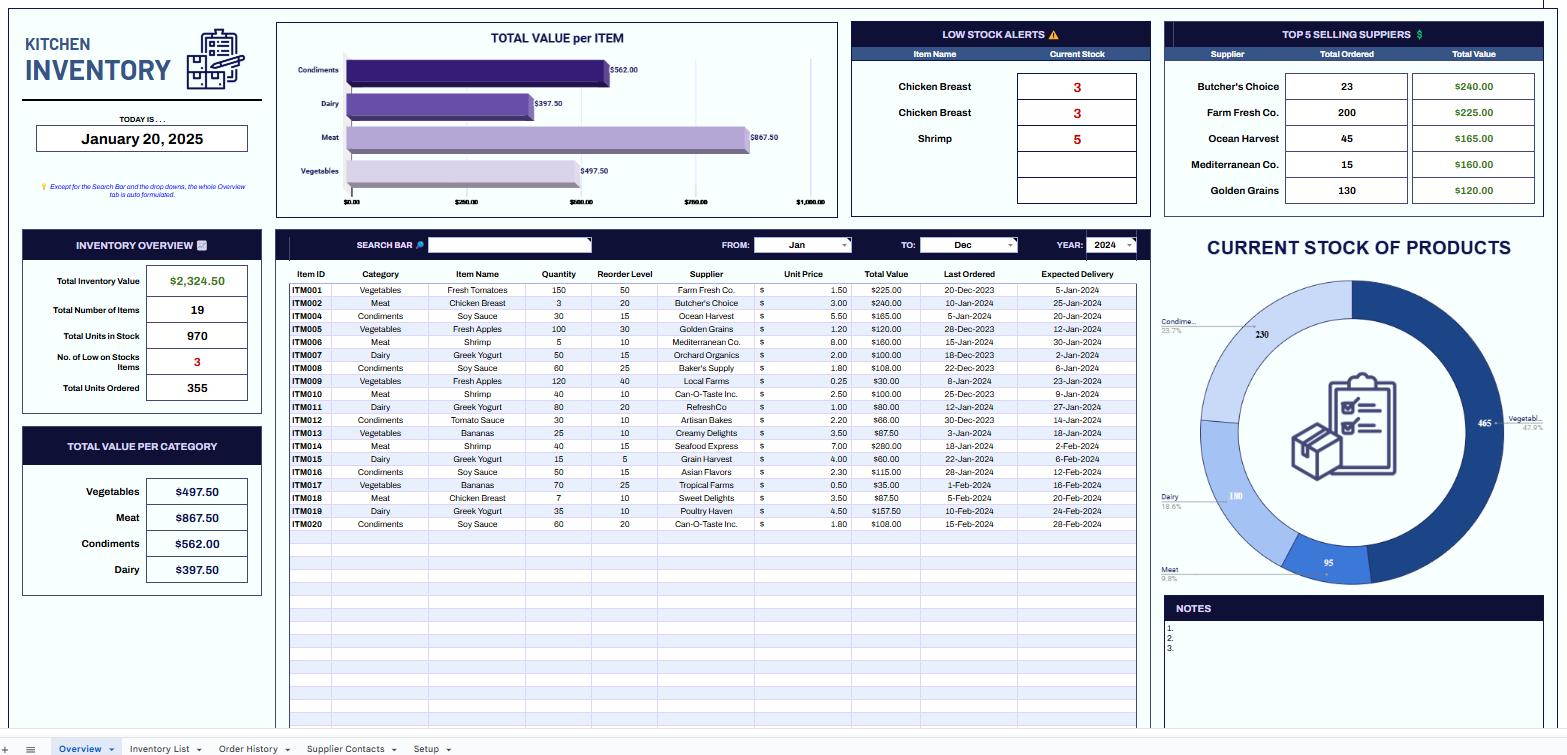Select the Total Units Ordered value 355
Image resolution: width=1567 pixels, height=755 pixels.
[x=197, y=388]
